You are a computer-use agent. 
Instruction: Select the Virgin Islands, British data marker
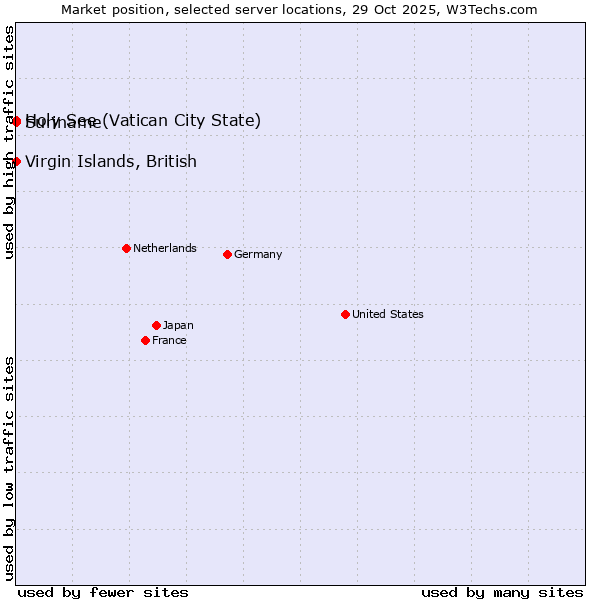pyautogui.click(x=16, y=161)
